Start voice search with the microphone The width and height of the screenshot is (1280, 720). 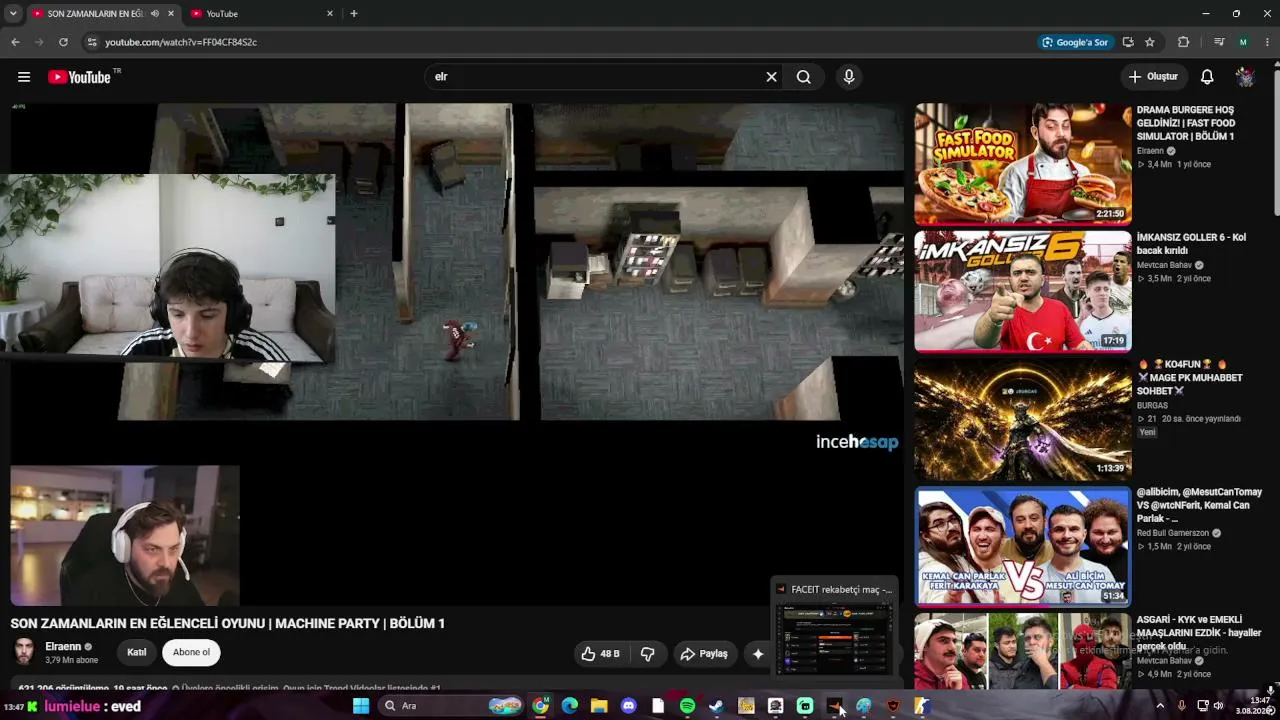pyautogui.click(x=849, y=77)
